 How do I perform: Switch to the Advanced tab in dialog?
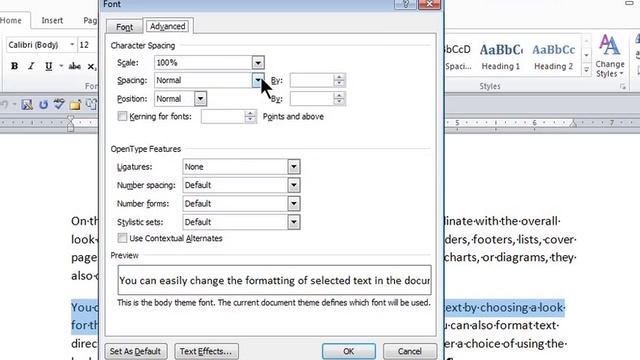click(x=167, y=26)
